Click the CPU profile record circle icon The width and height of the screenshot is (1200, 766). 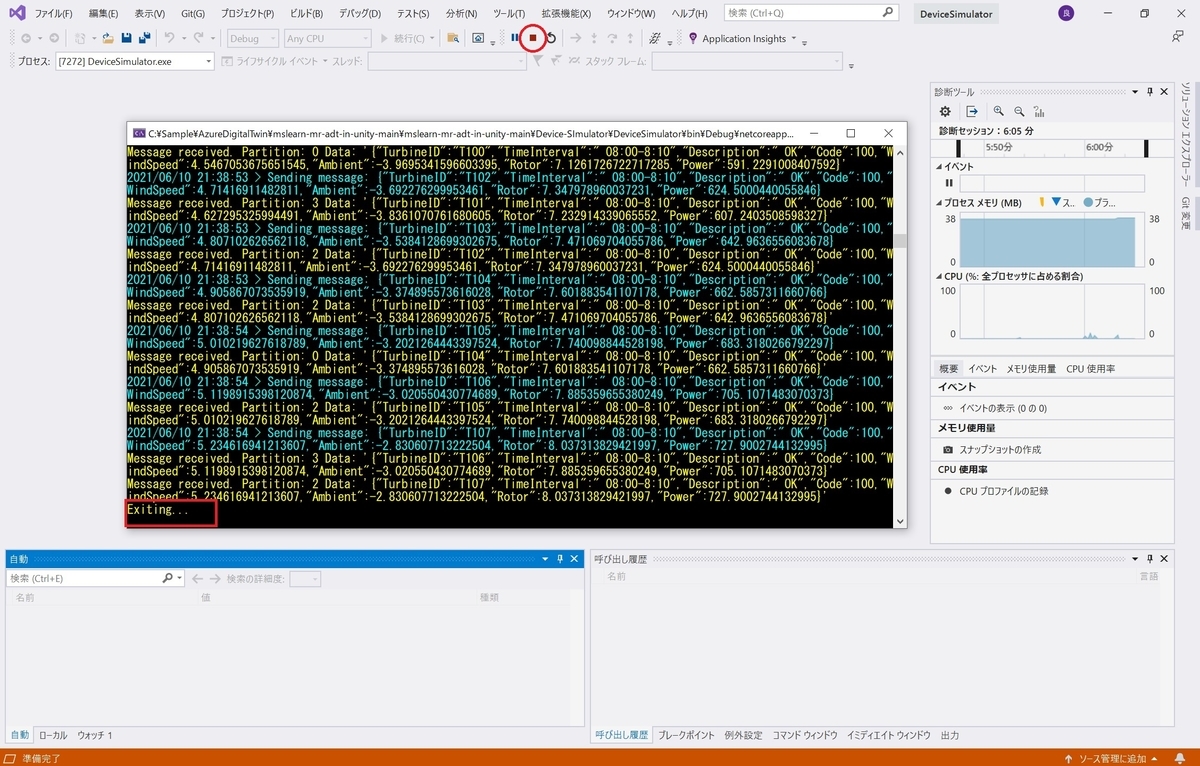click(948, 491)
